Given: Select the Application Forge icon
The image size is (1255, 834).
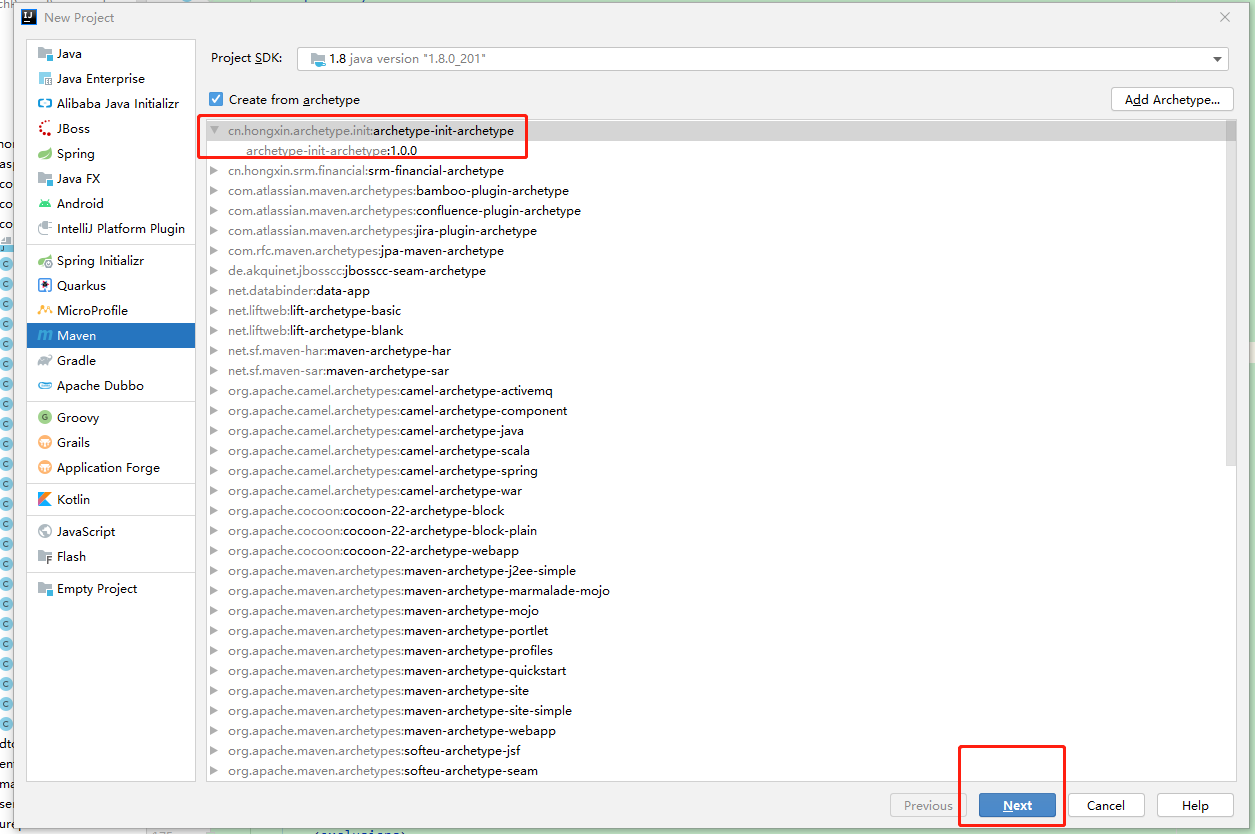Looking at the screenshot, I should tap(44, 468).
